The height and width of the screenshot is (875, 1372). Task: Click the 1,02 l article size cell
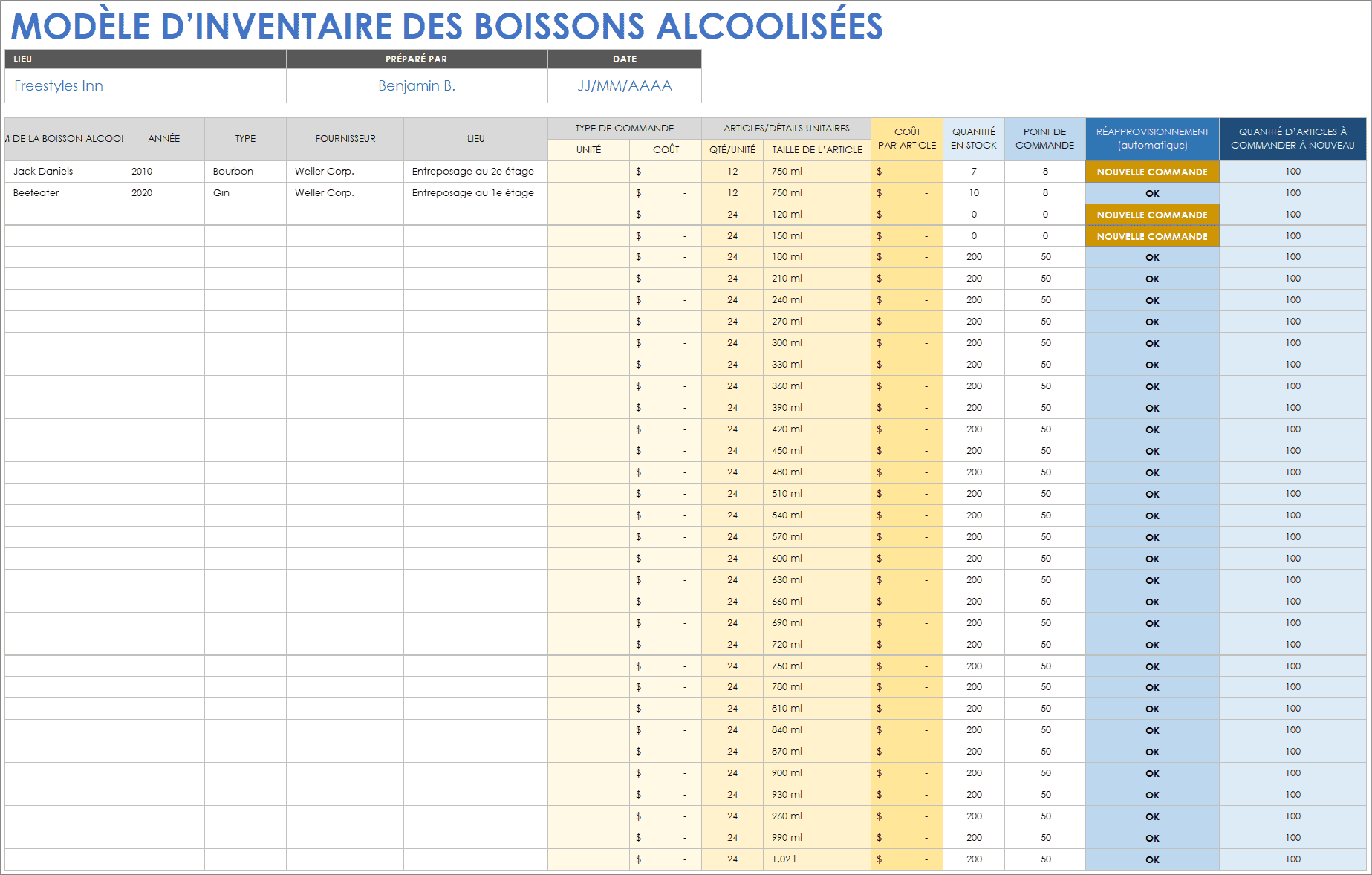coord(817,859)
